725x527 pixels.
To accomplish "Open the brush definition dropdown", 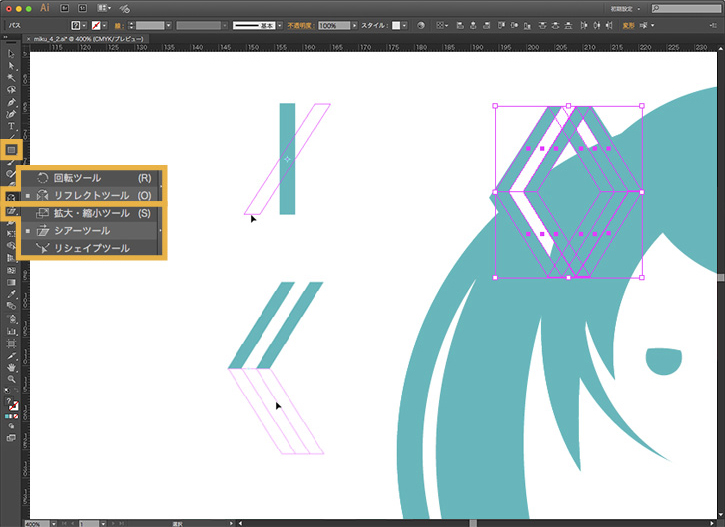I will tap(280, 25).
